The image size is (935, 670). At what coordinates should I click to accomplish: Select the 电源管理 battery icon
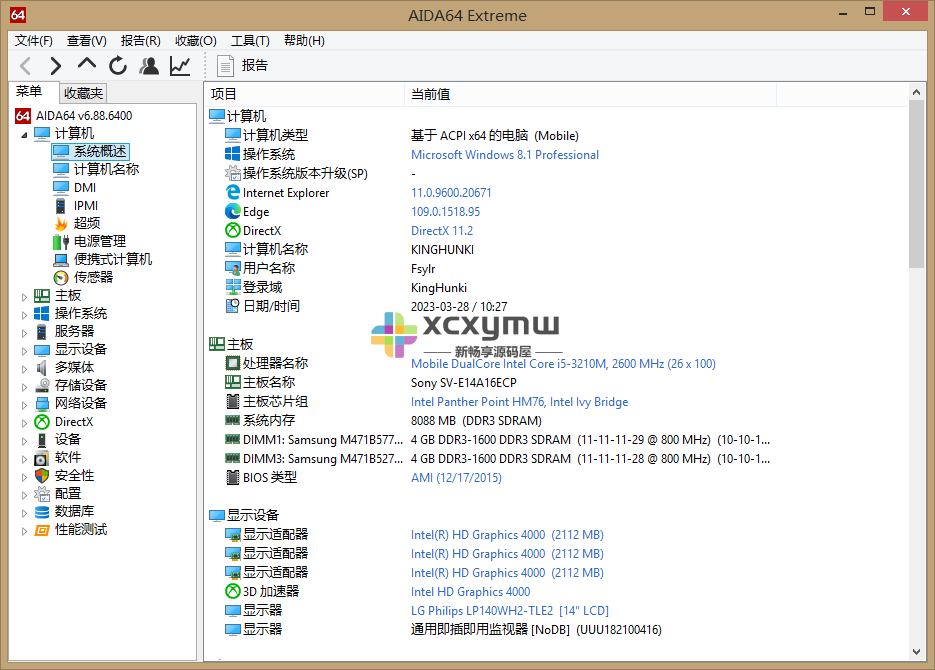point(61,240)
